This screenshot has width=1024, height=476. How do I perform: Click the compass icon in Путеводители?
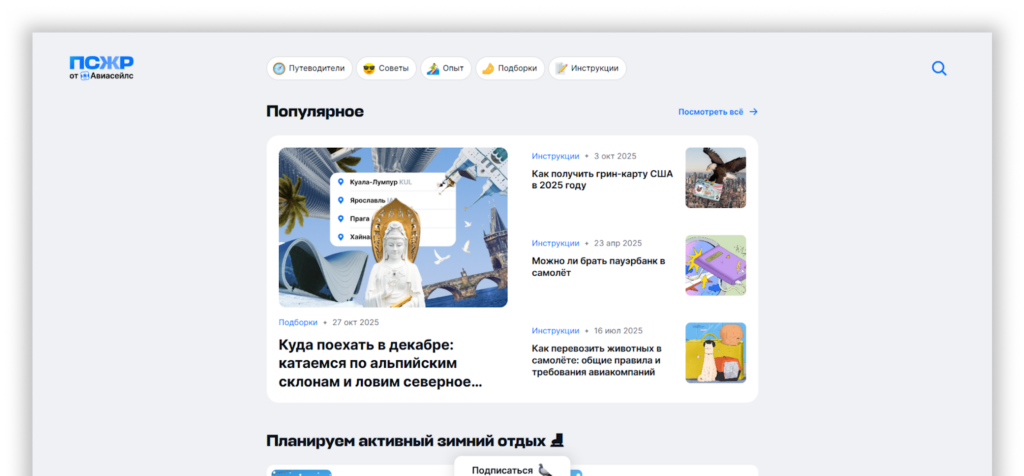(x=280, y=69)
